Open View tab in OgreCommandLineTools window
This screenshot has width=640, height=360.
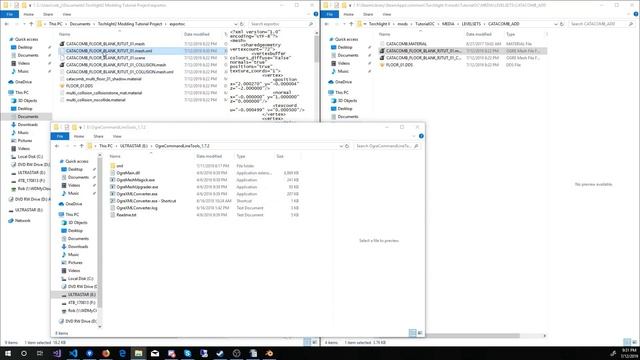(x=117, y=136)
